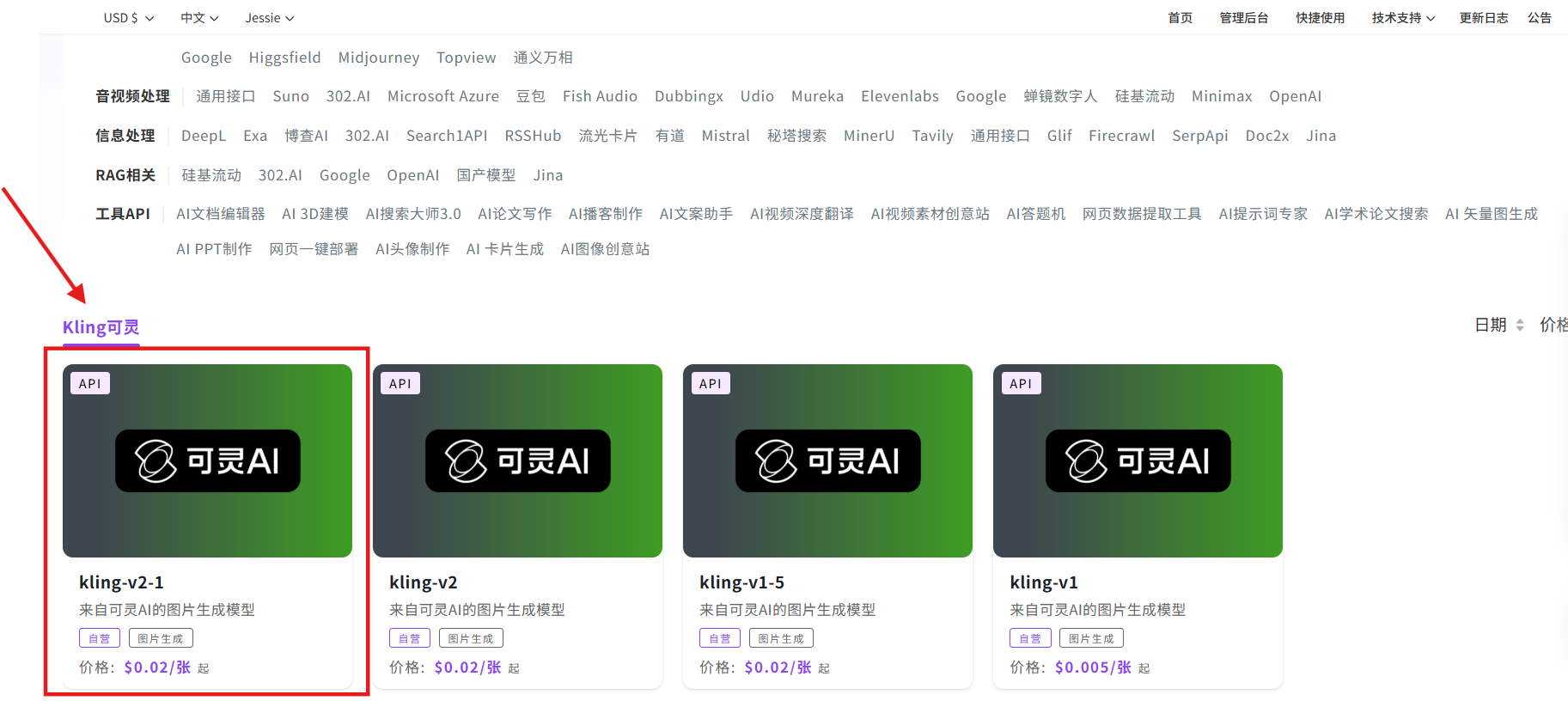Screen dimensions: 1568x719
Task: Go to 首页 in top navigation
Action: (x=1181, y=18)
